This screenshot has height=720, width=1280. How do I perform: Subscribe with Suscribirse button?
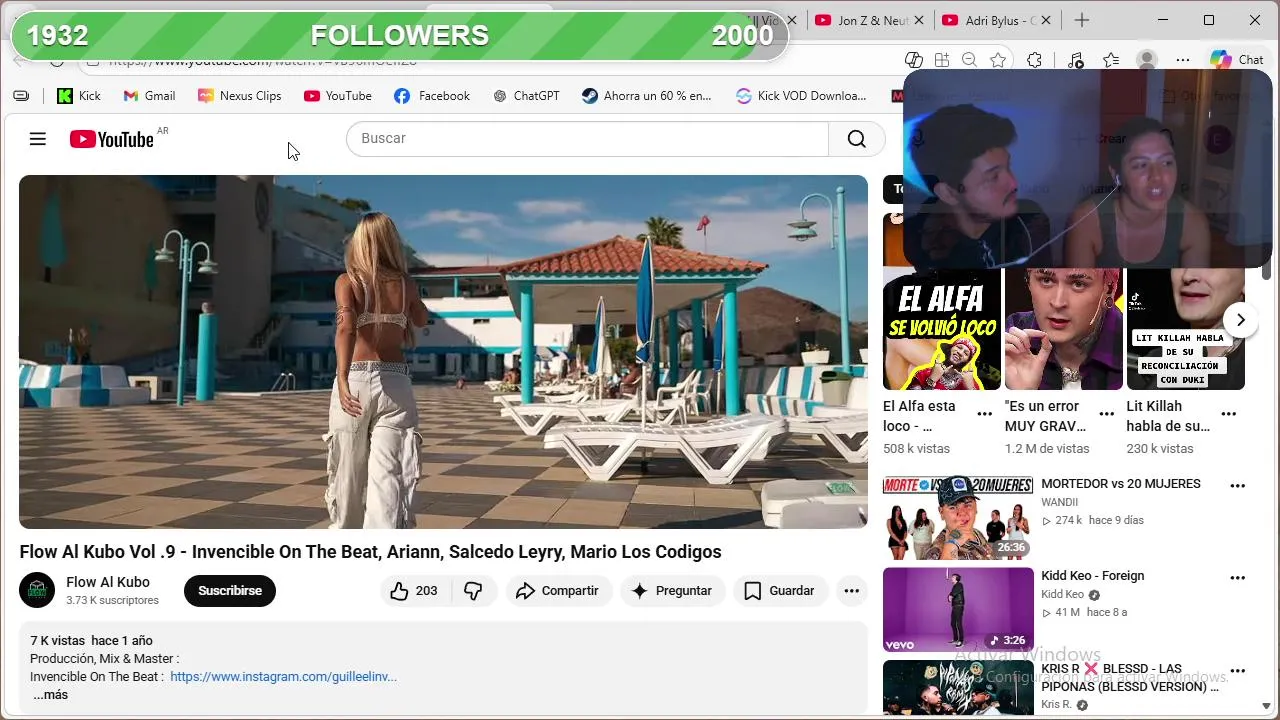229,591
